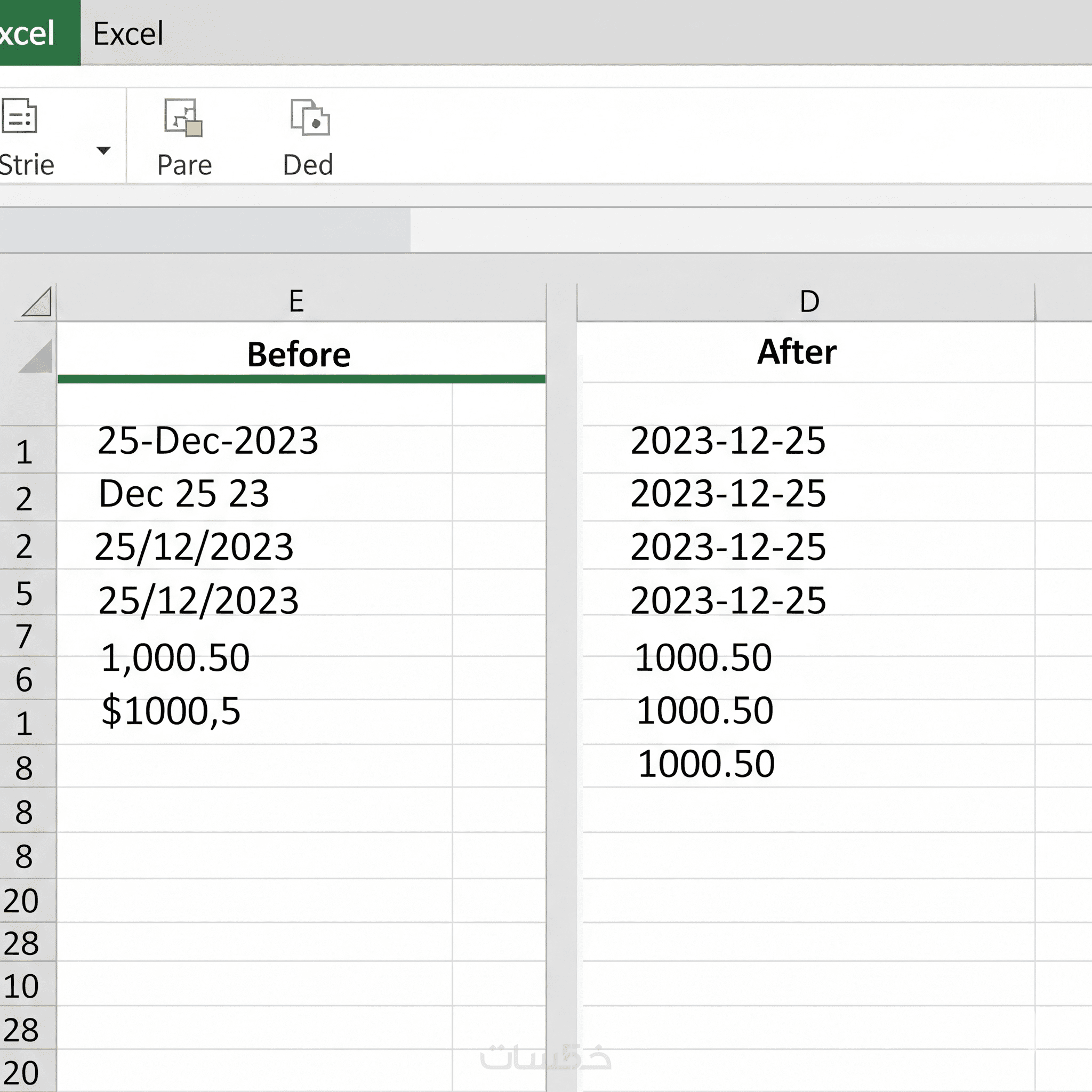Select column E header
Image resolution: width=1092 pixels, height=1092 pixels.
(296, 301)
